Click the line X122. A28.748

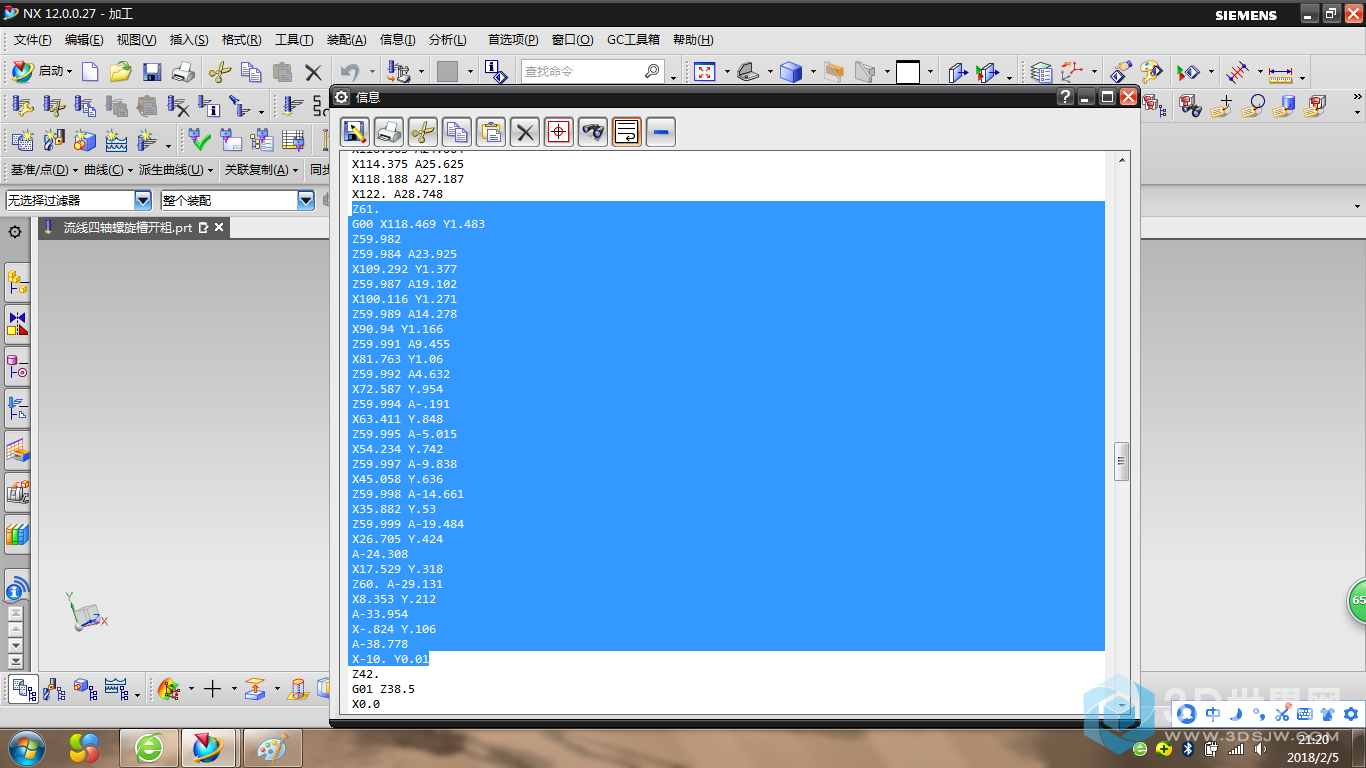(397, 194)
